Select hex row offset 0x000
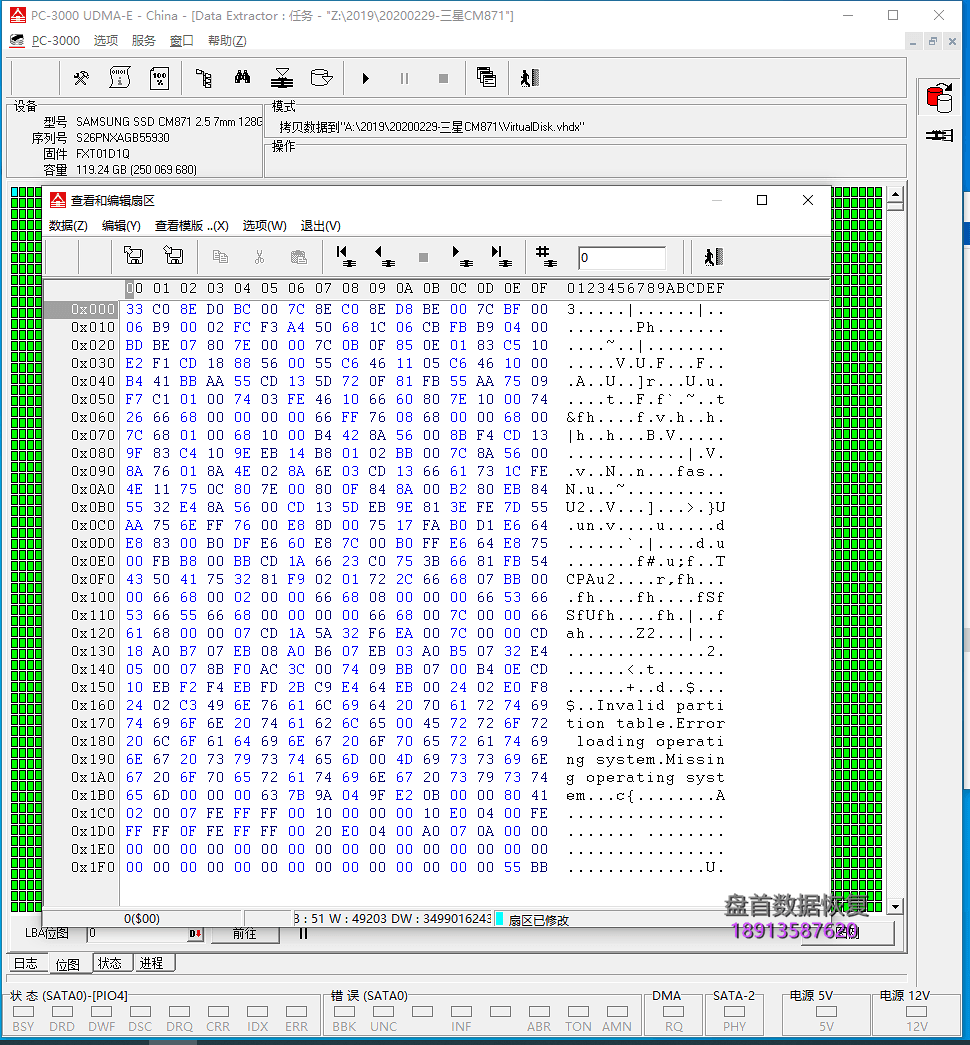Viewport: 970px width, 1045px height. coord(81,309)
